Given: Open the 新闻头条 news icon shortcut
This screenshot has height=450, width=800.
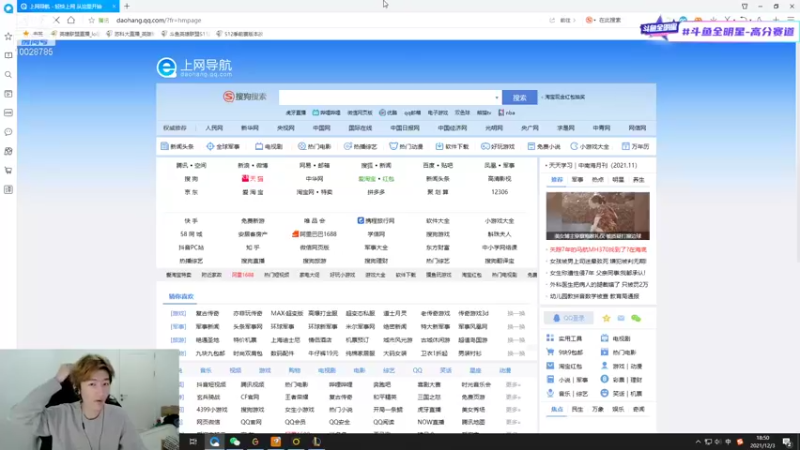Looking at the screenshot, I should tap(177, 146).
